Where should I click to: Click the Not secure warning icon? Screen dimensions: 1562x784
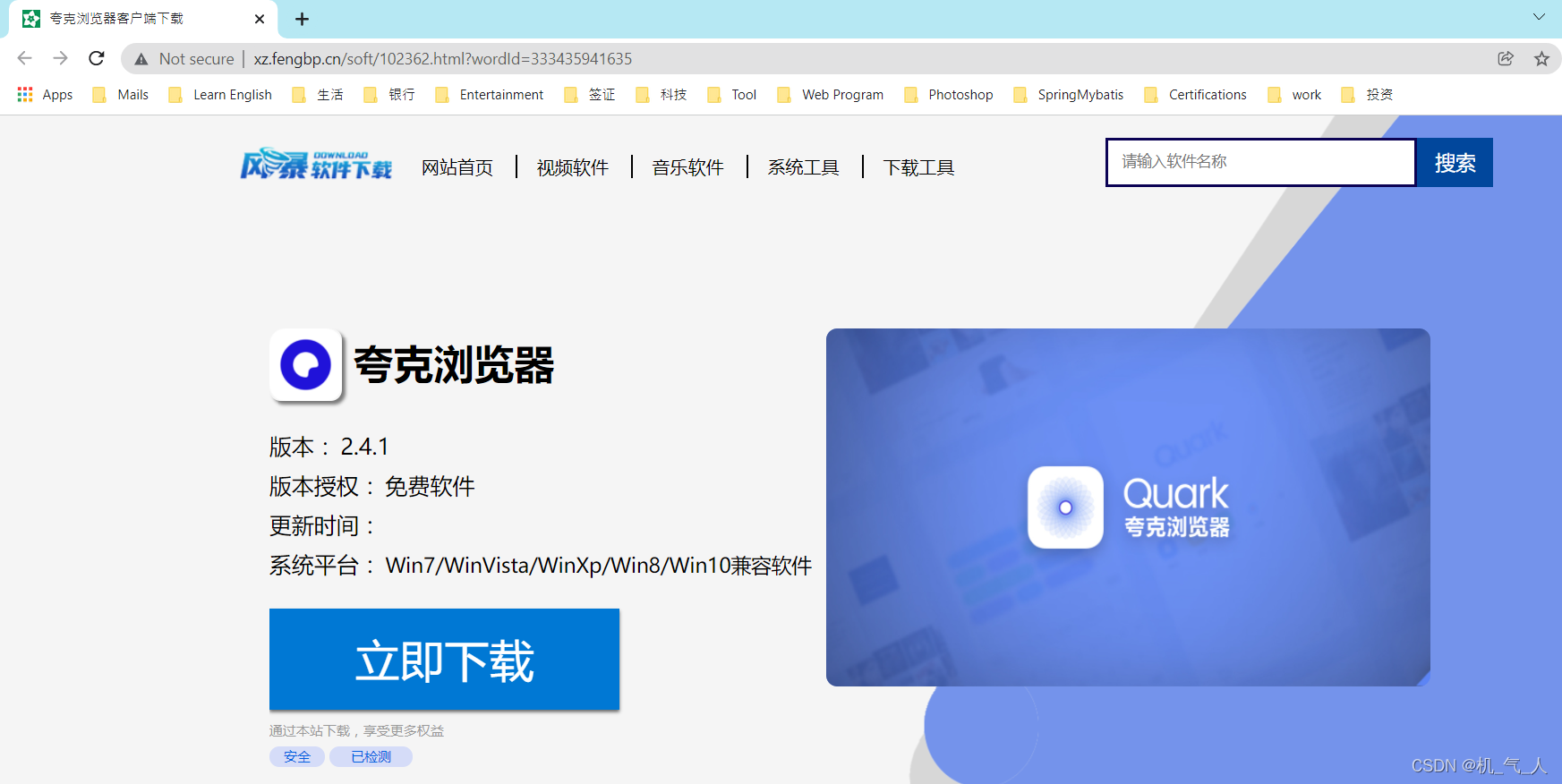(x=141, y=59)
